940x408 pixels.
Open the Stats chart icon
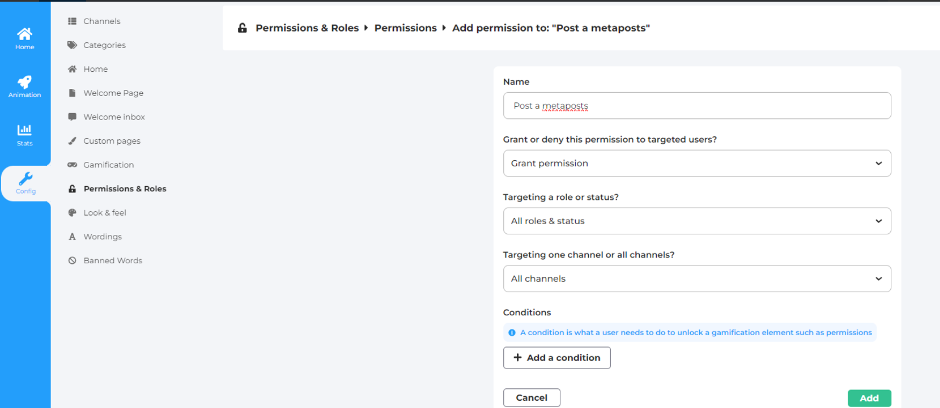coord(25,130)
